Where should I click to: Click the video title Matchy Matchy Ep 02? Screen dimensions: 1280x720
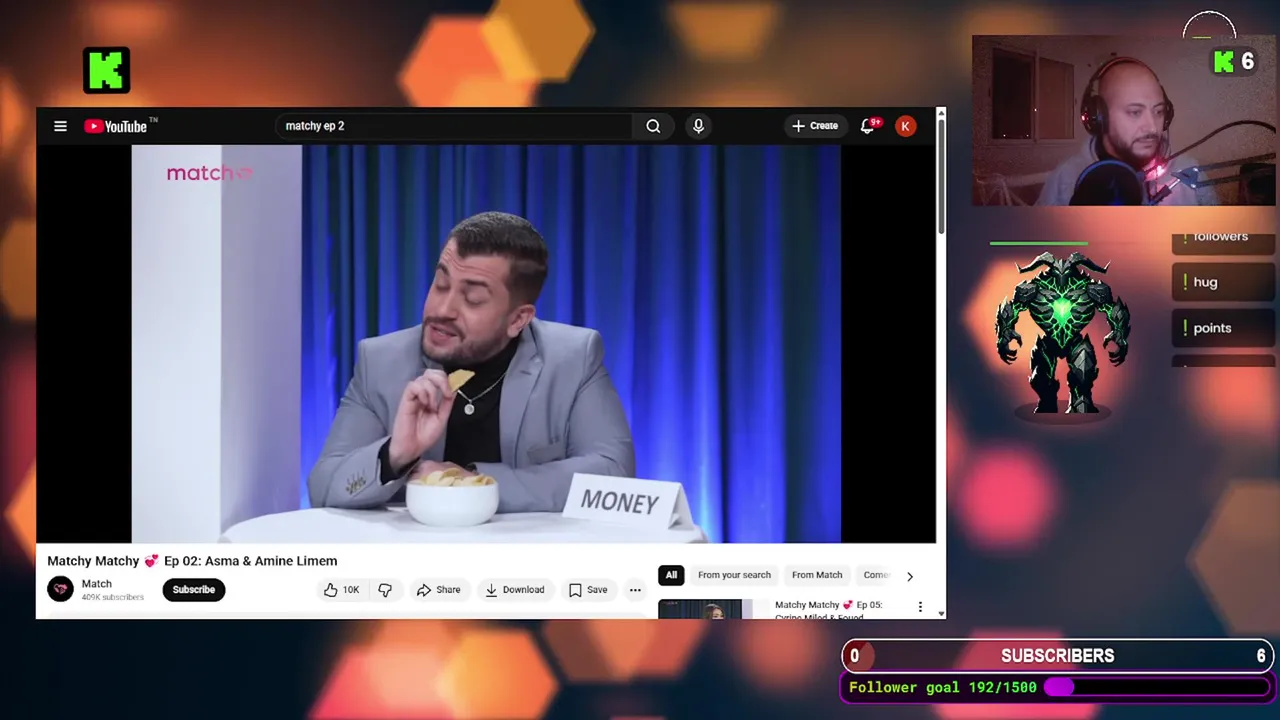point(192,561)
